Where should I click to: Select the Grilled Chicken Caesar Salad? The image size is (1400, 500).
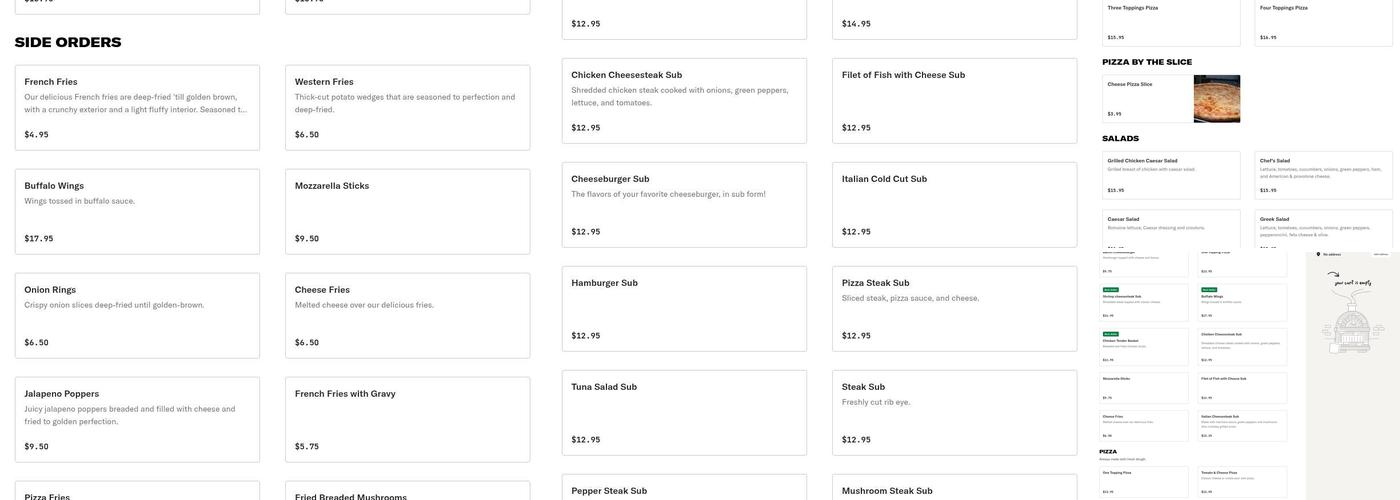[1170, 175]
